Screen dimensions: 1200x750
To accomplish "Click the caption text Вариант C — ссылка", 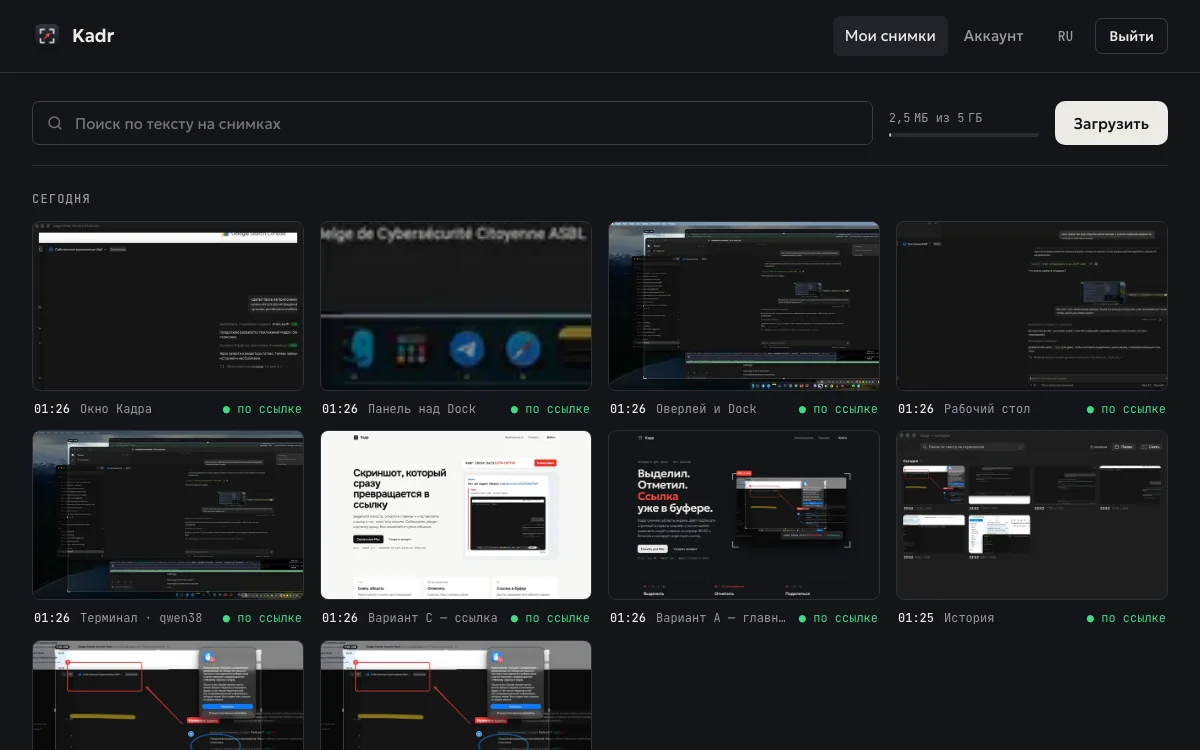I will click(432, 618).
